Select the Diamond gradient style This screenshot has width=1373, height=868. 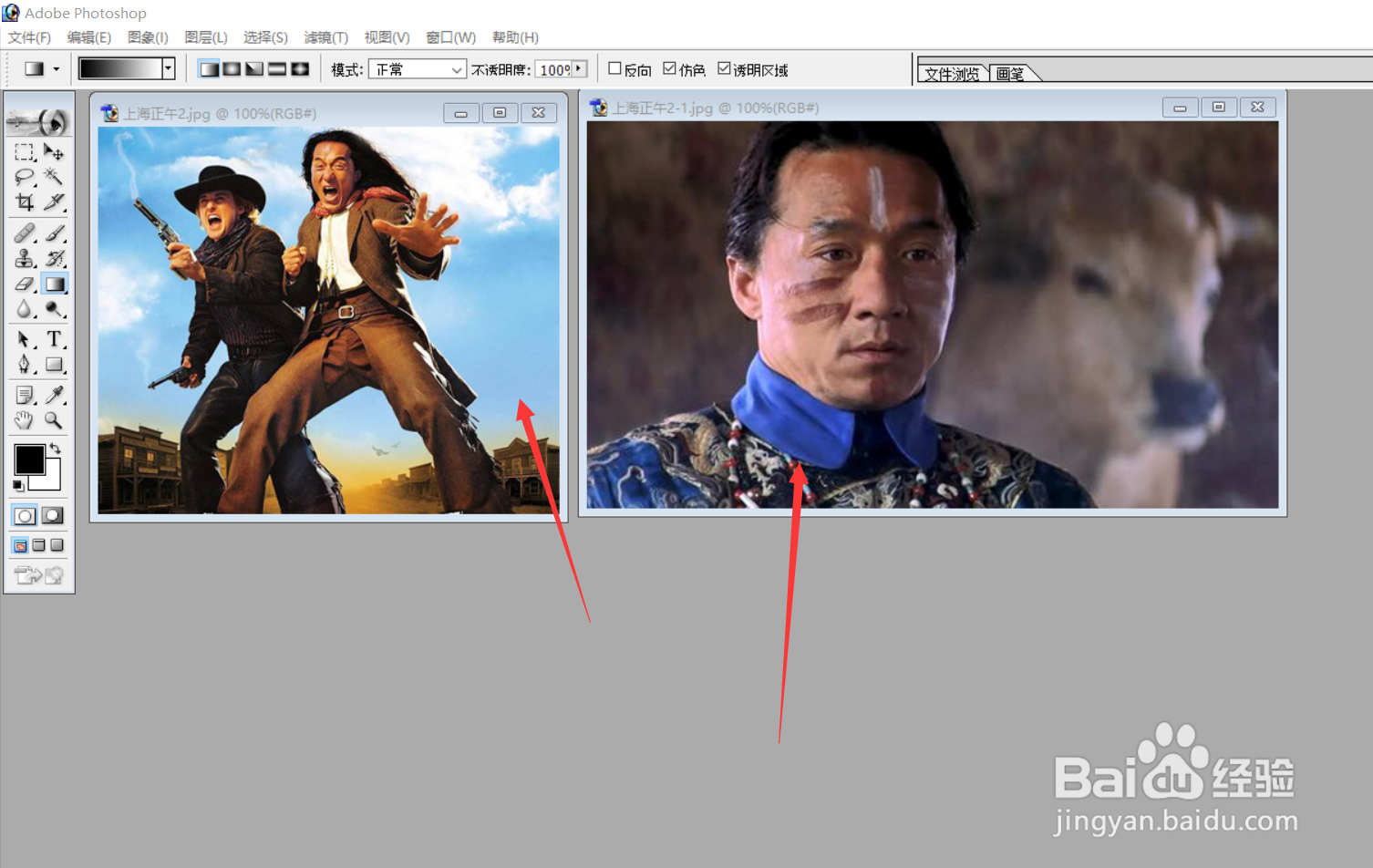point(300,69)
